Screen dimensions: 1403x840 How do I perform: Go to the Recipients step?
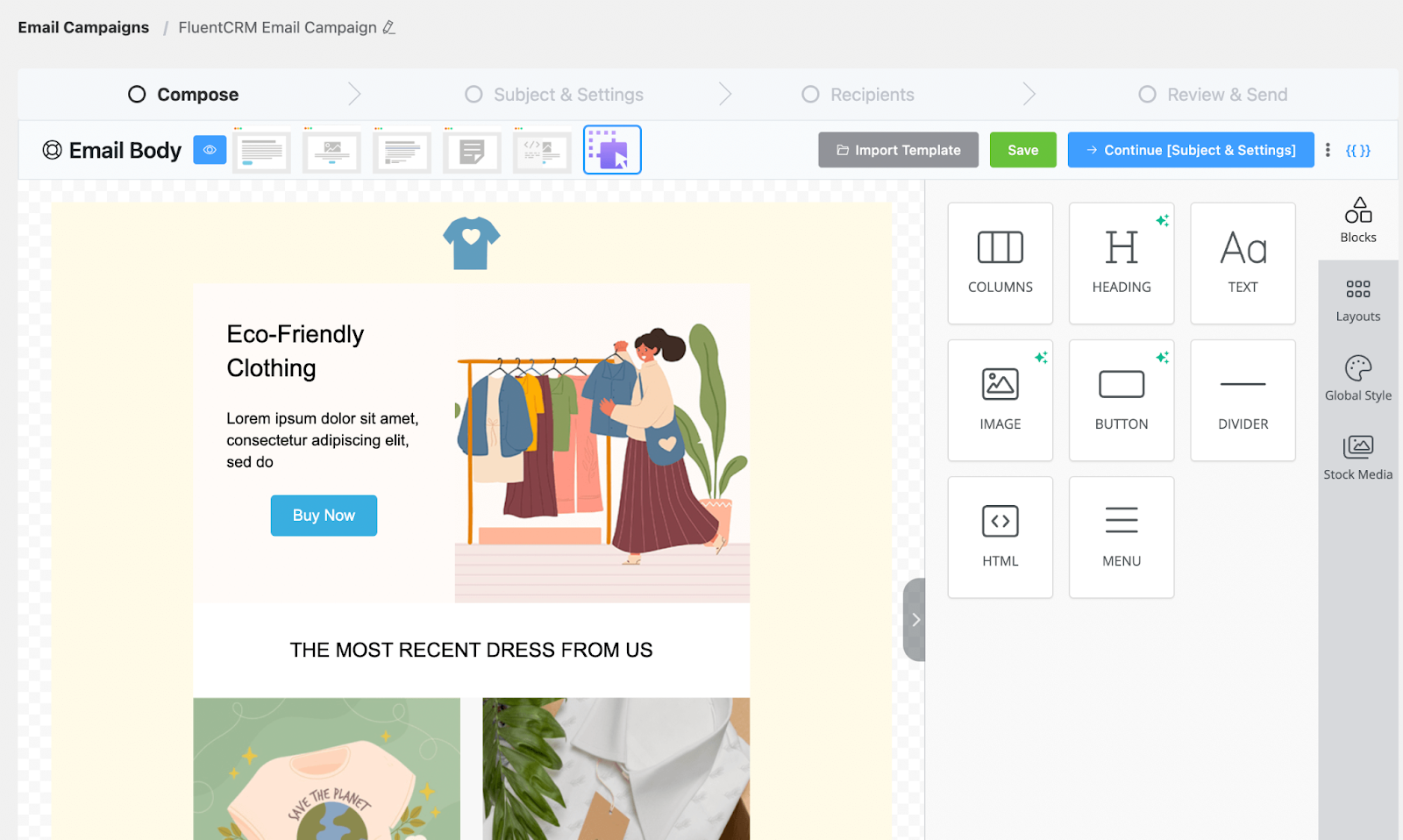(858, 95)
